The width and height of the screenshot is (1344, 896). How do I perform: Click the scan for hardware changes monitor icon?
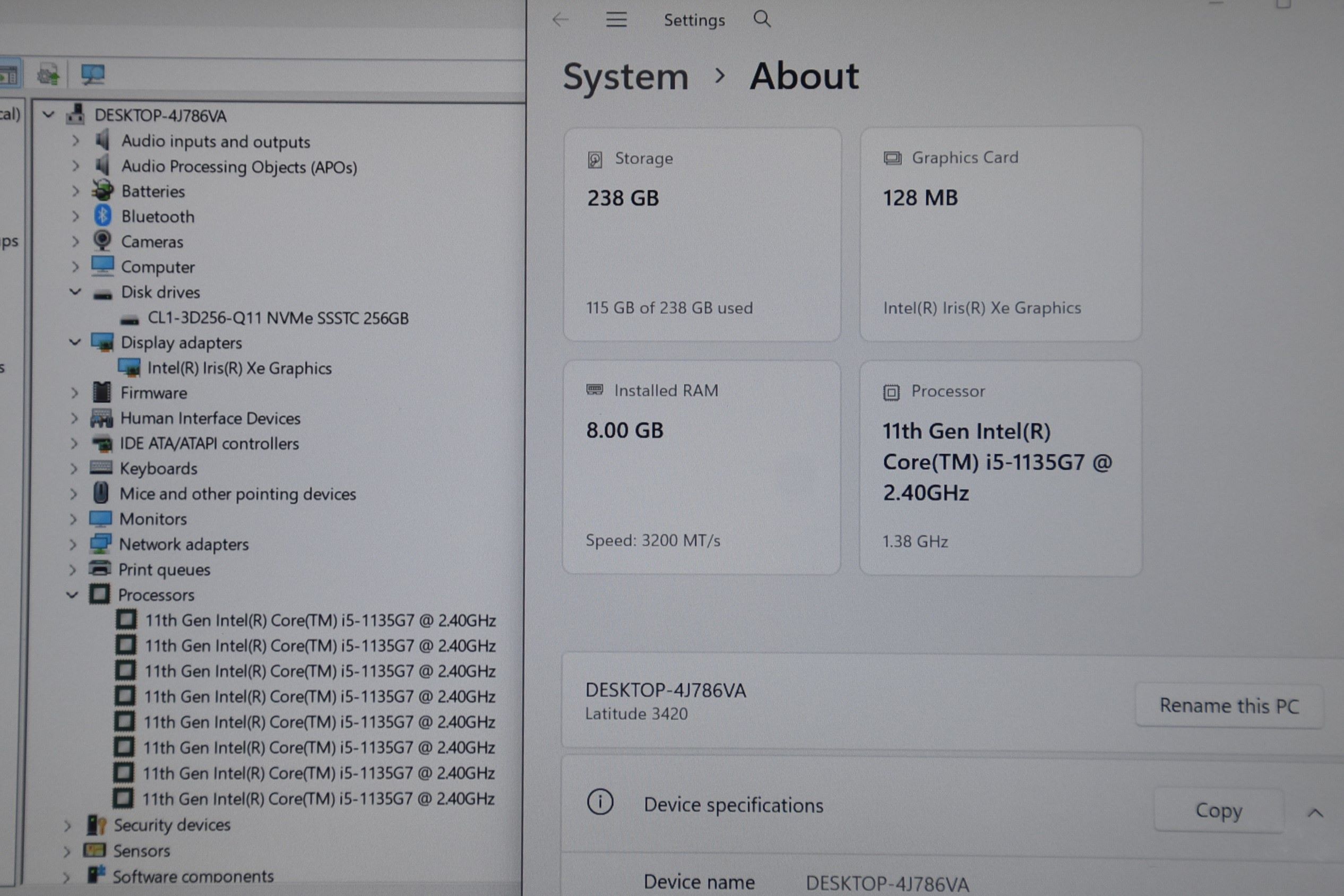(92, 74)
